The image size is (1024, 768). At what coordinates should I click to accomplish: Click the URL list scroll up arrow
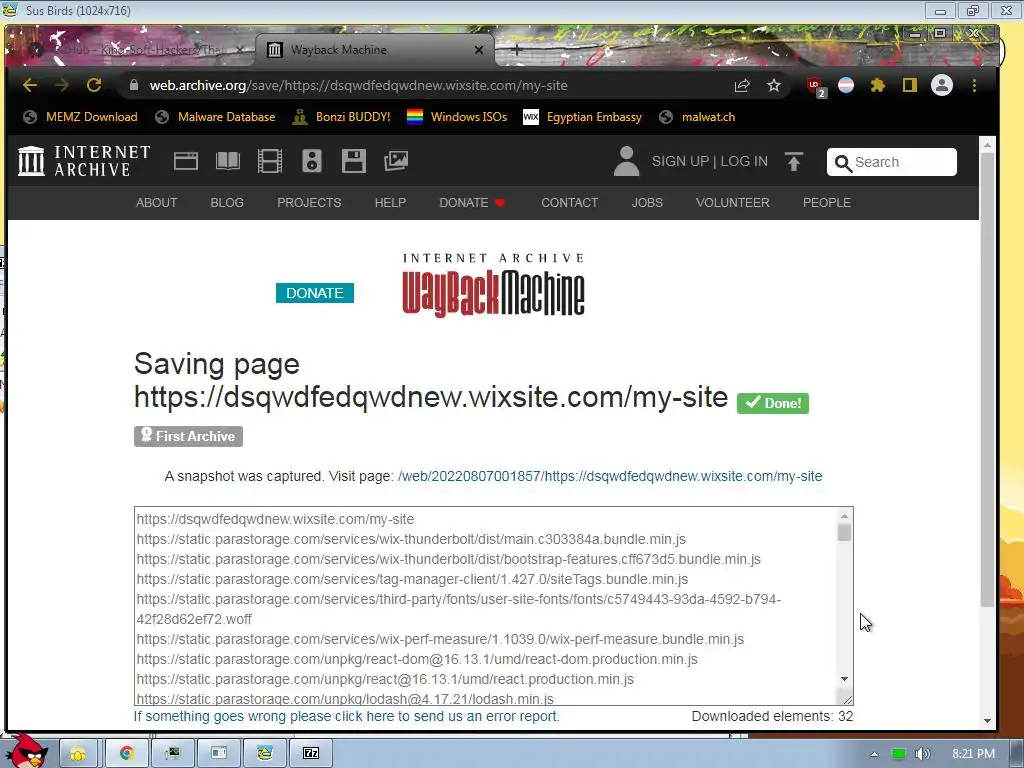tap(844, 516)
